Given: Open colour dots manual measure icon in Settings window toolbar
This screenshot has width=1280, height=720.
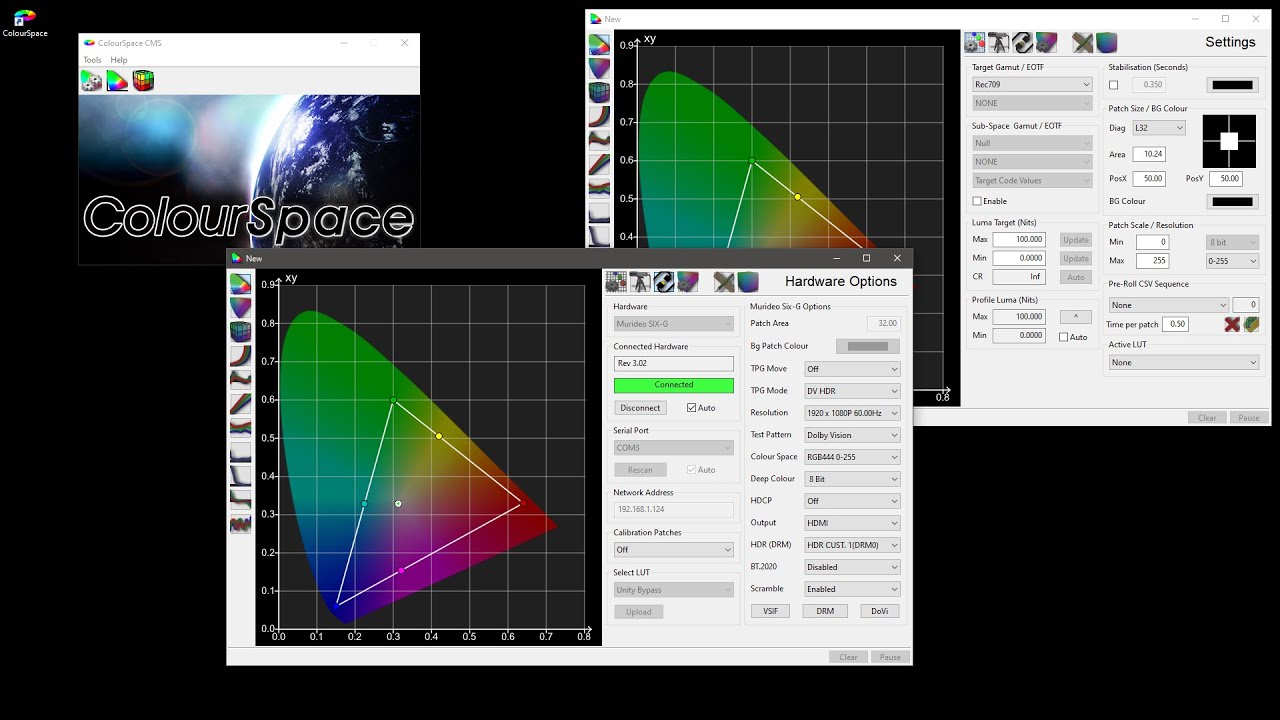Looking at the screenshot, I should (975, 43).
